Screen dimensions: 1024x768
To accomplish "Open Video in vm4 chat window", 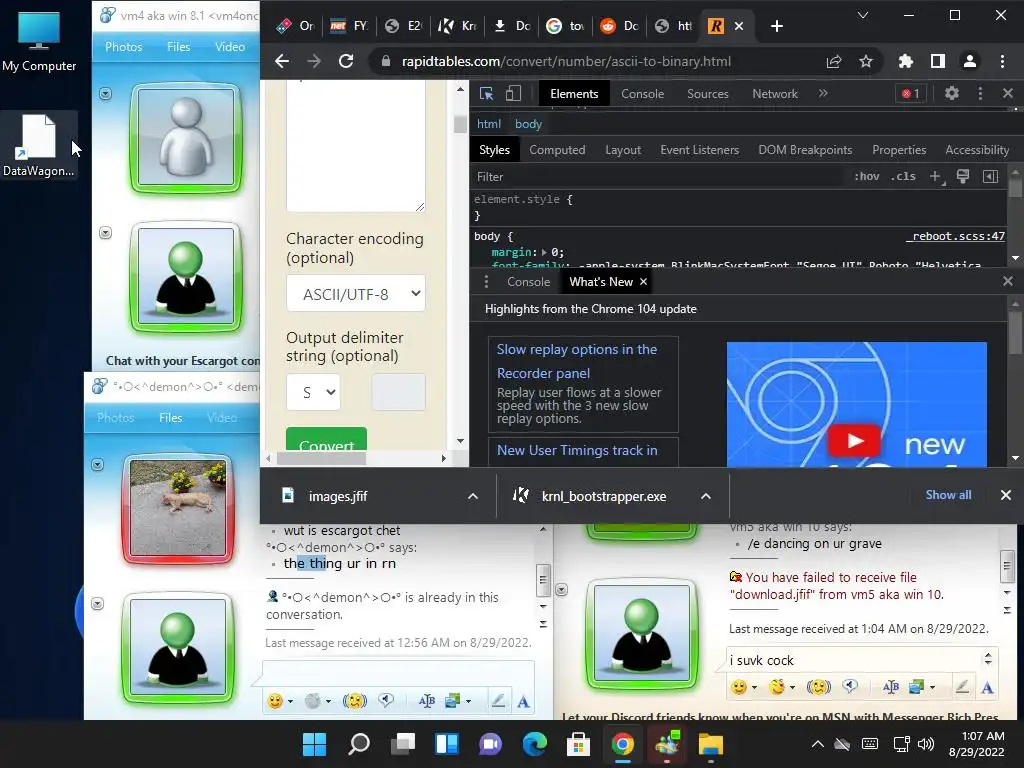I will point(230,46).
